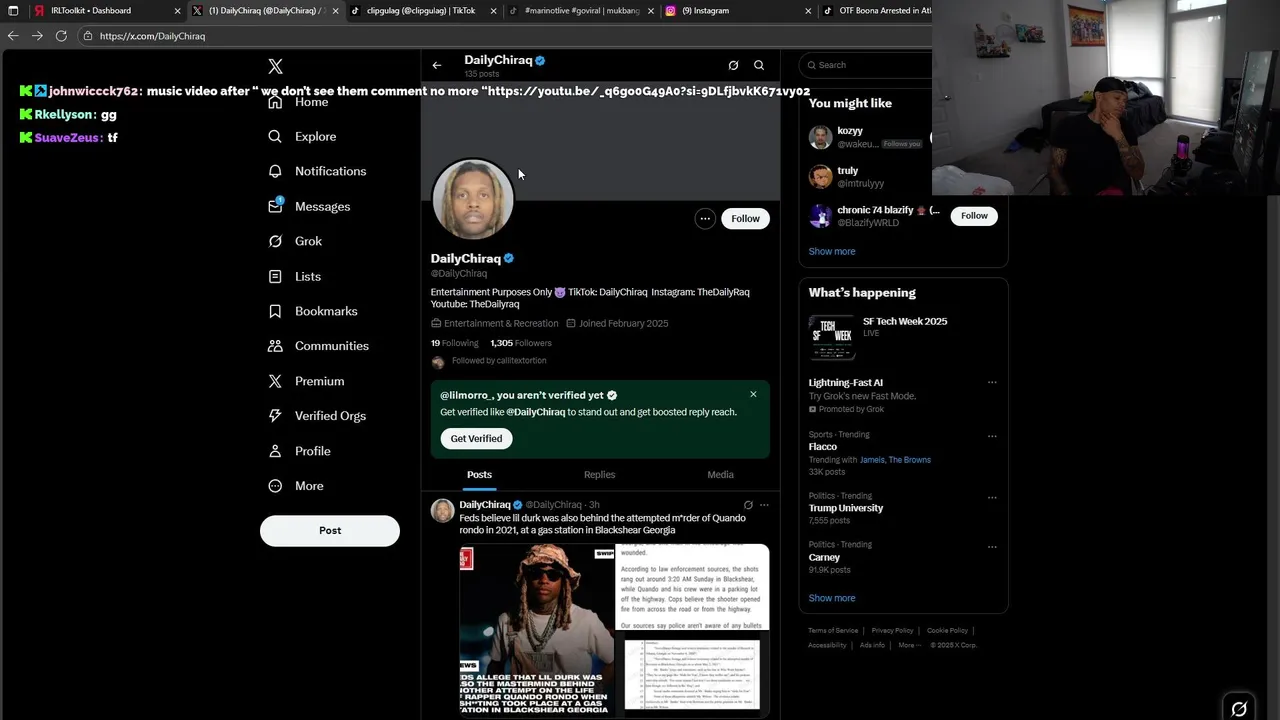
Task: Open Terms of Service footer link
Action: click(x=833, y=631)
